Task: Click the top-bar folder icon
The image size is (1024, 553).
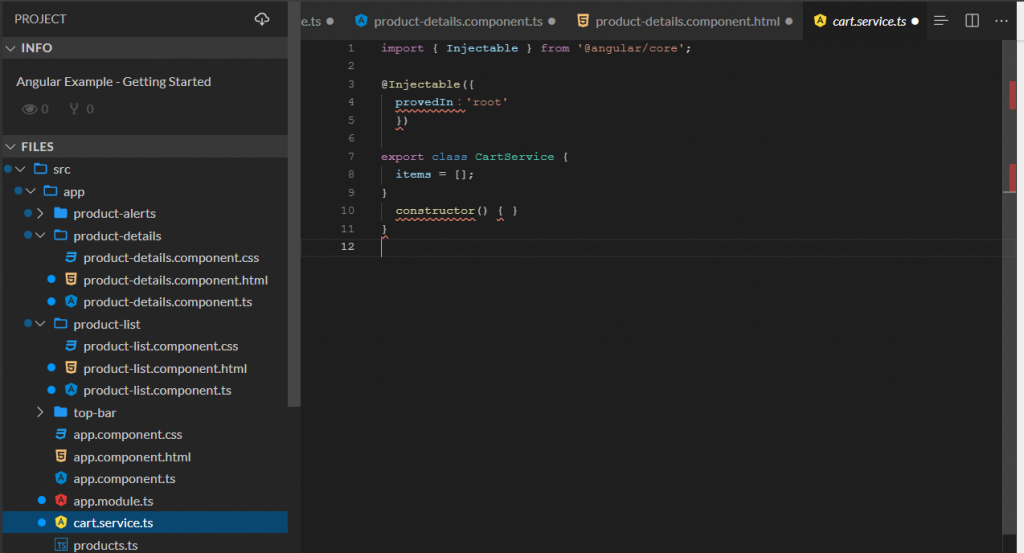Action: [61, 412]
